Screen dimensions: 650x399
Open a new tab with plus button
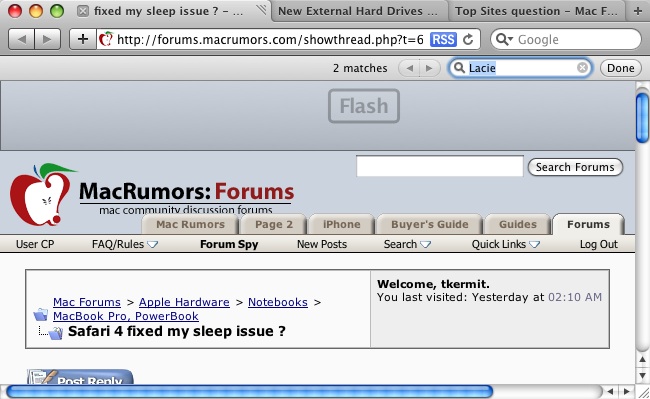pos(638,11)
